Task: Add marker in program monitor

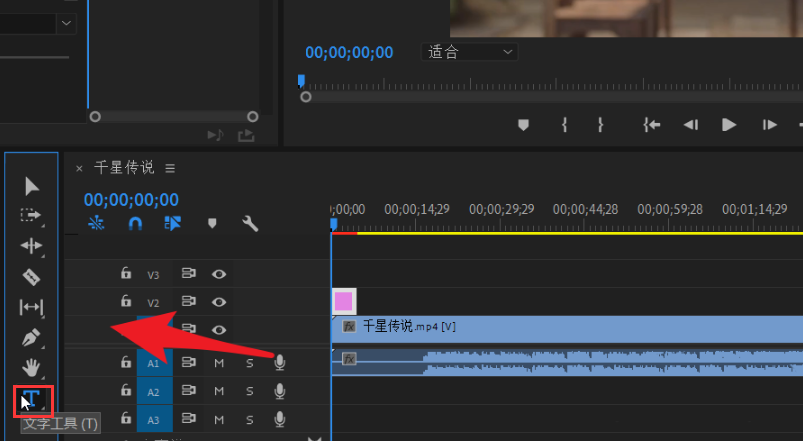Action: click(x=523, y=125)
